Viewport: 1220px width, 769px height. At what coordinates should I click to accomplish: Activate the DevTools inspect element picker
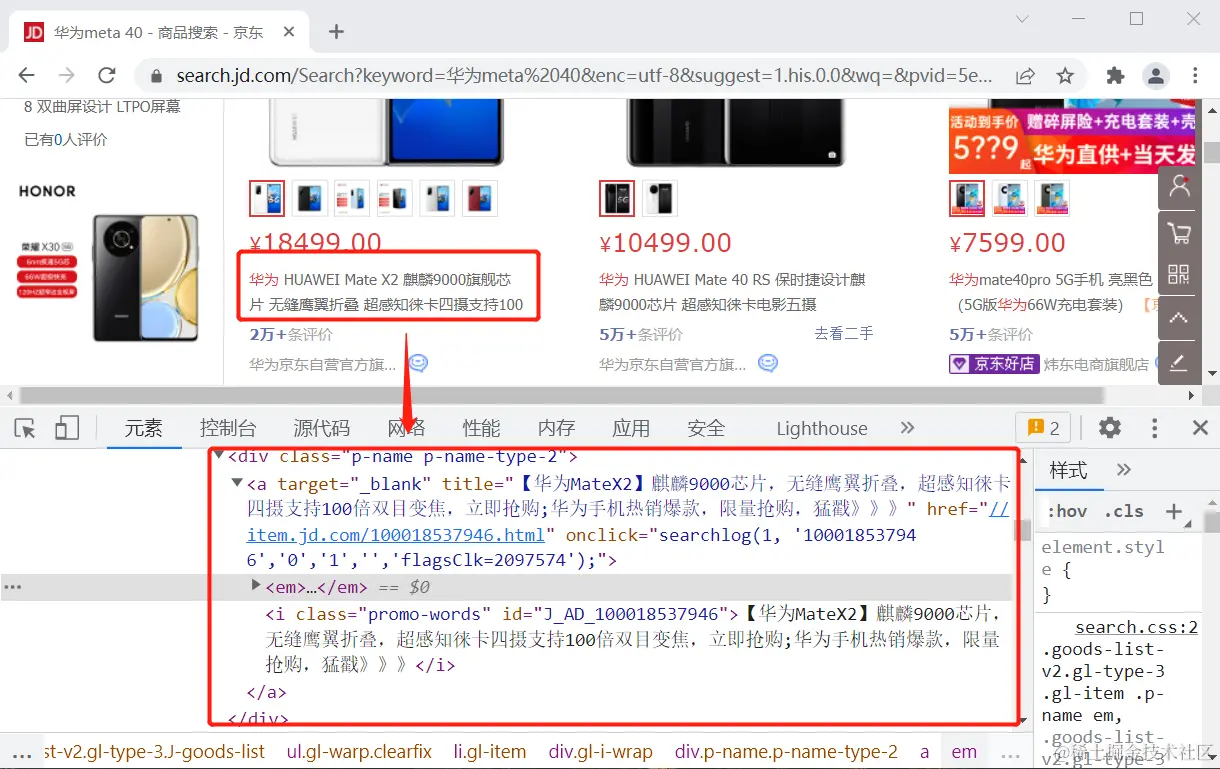pos(25,429)
